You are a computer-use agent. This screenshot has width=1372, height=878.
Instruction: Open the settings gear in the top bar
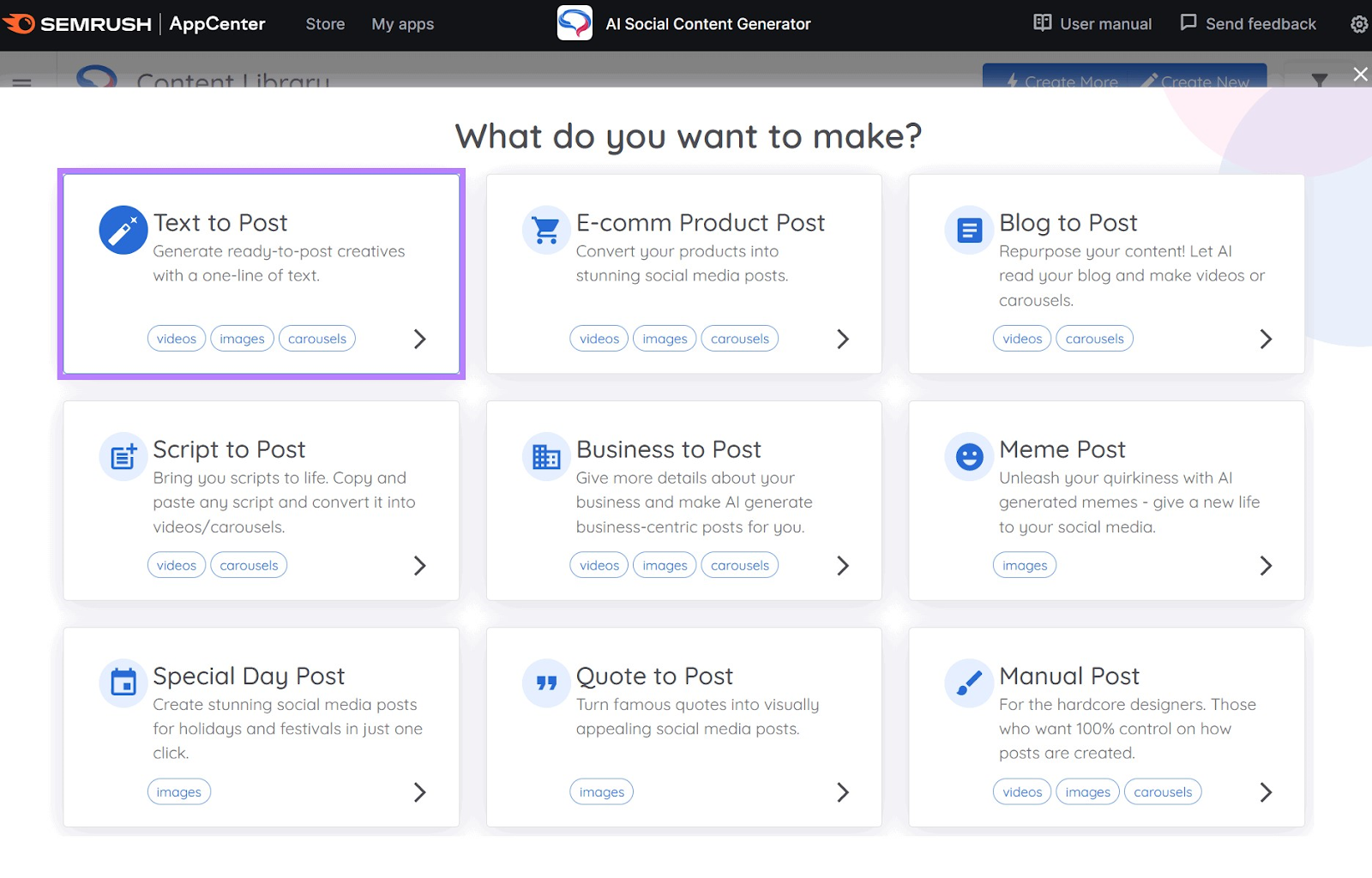point(1358,24)
